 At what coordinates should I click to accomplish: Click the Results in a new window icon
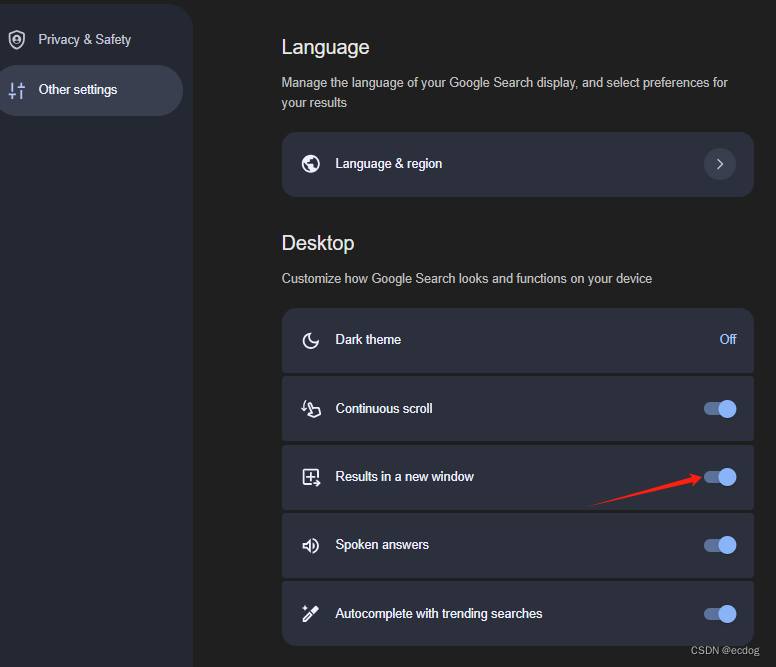(311, 477)
